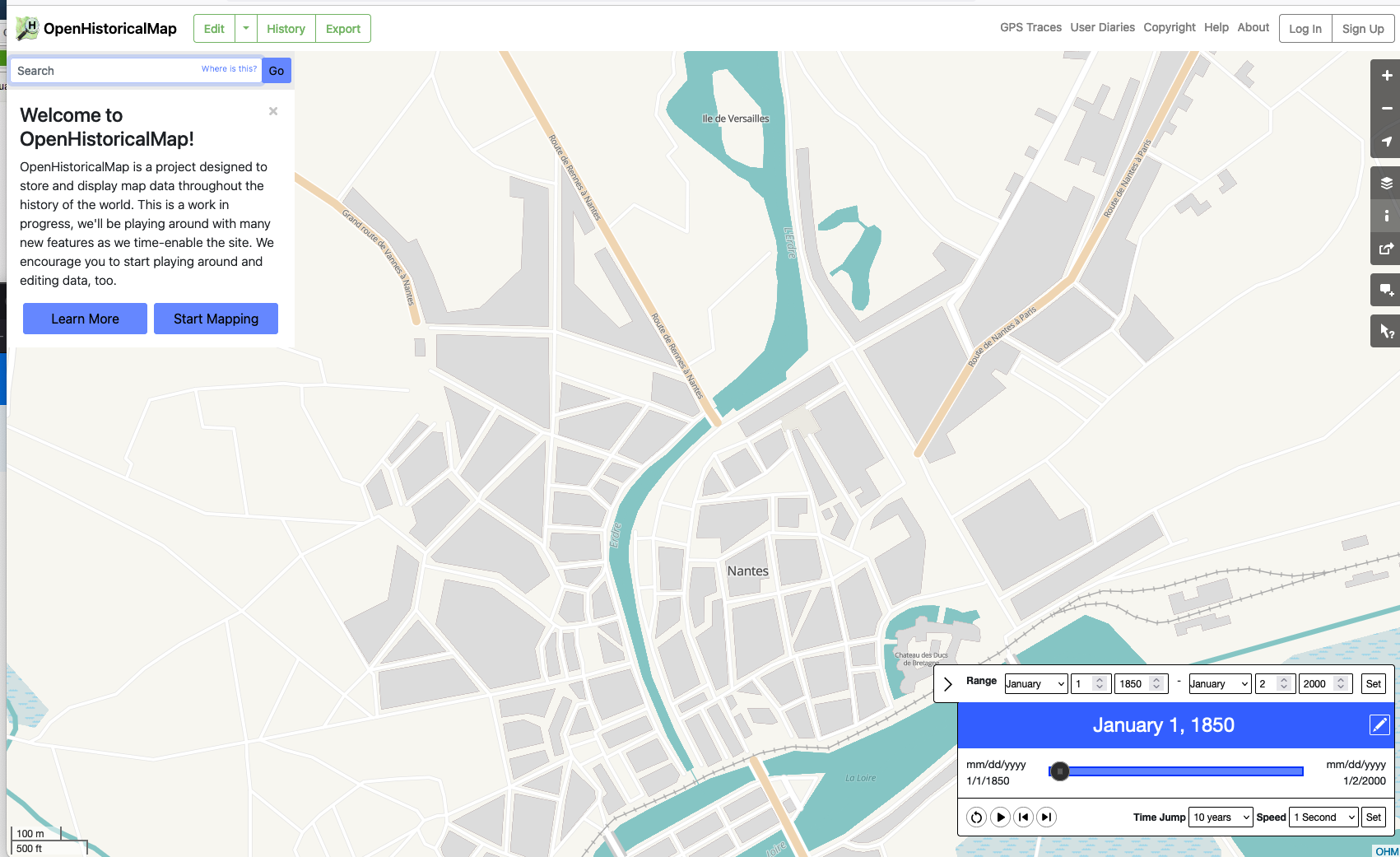Click the Learn More button
The width and height of the screenshot is (1400, 857).
click(x=84, y=319)
